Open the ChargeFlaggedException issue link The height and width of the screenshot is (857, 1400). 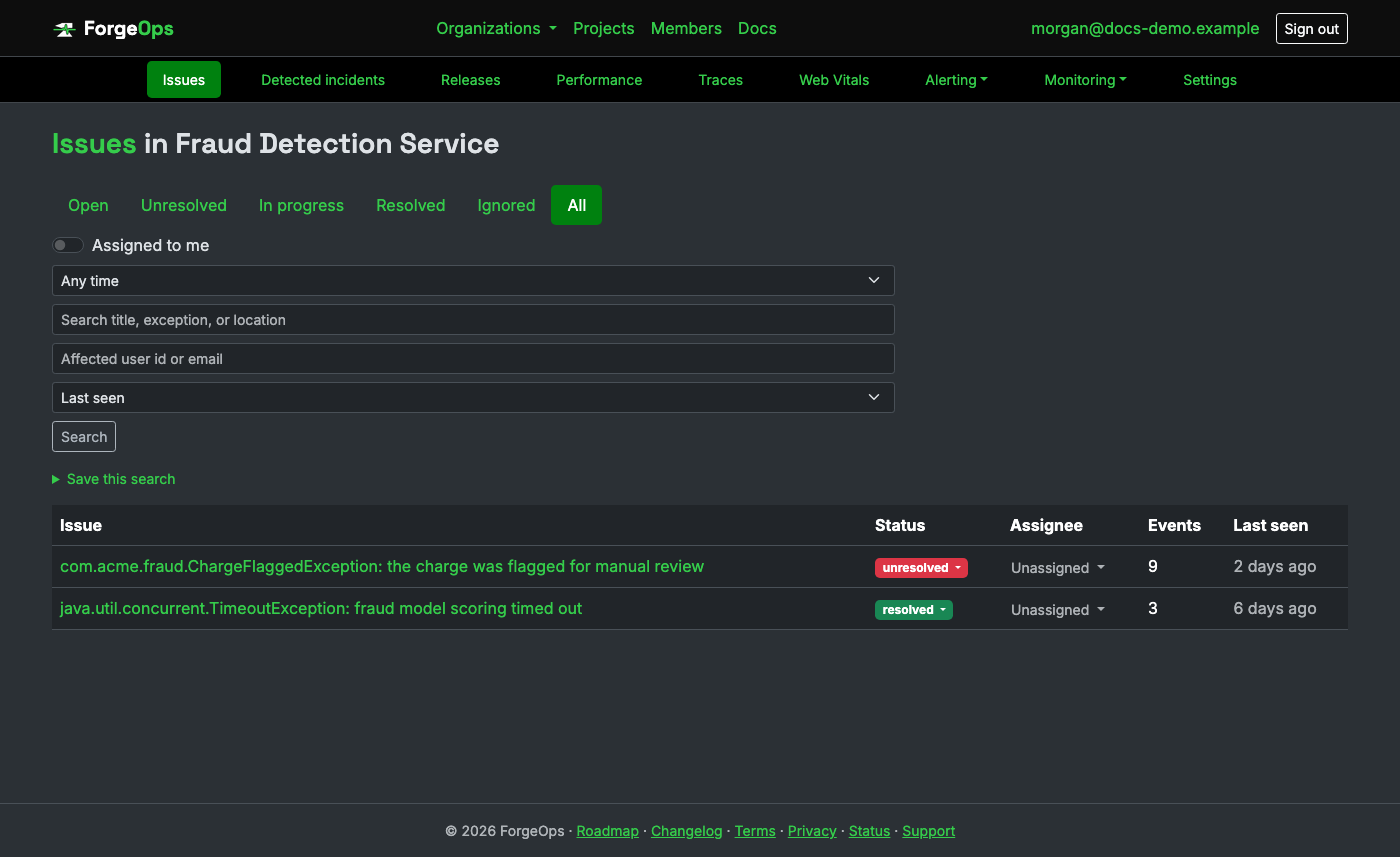pyautogui.click(x=382, y=566)
